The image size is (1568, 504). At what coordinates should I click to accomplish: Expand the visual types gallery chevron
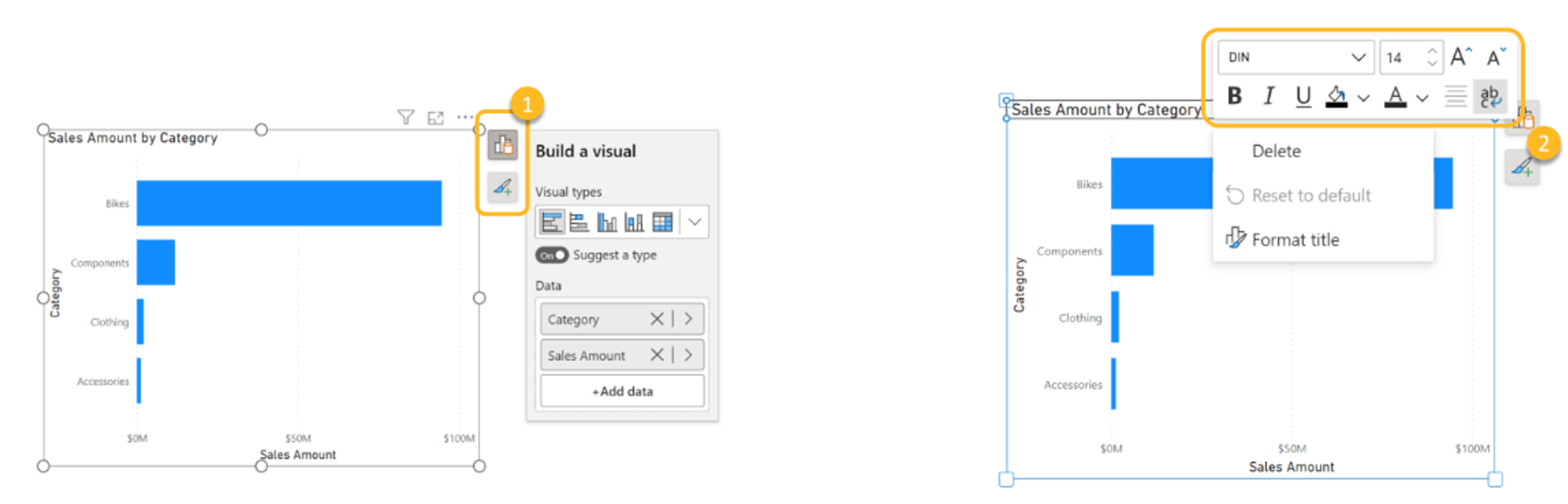point(695,222)
